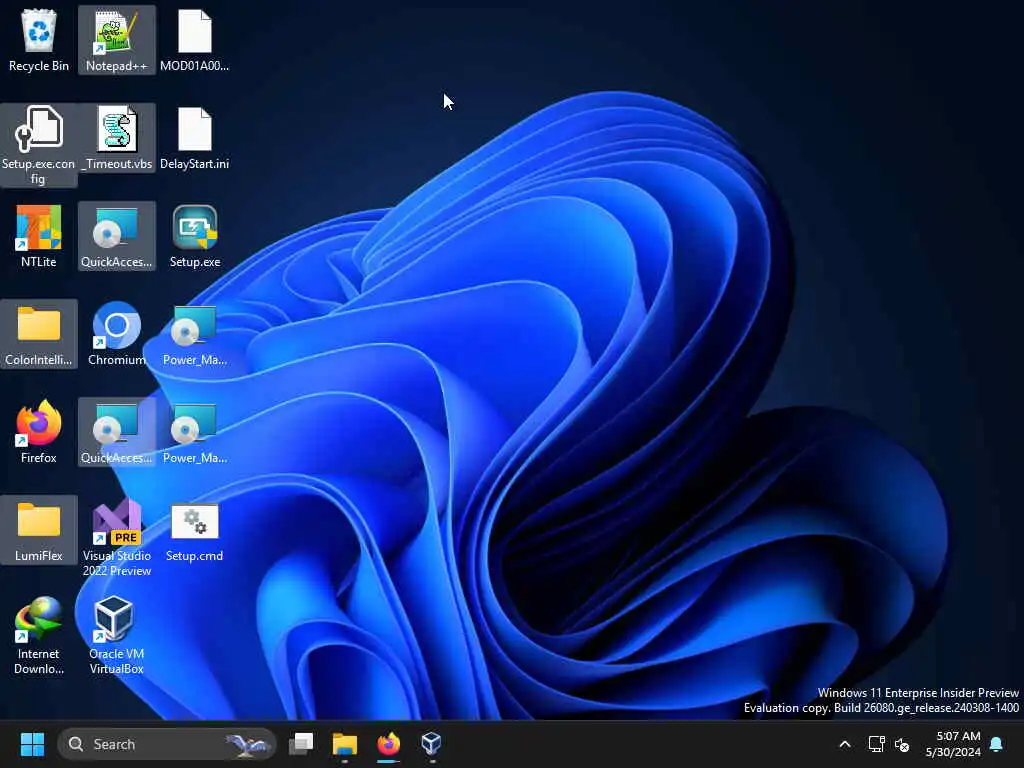Image resolution: width=1024 pixels, height=768 pixels.
Task: Open the clock and date flyout
Action: [x=953, y=744]
